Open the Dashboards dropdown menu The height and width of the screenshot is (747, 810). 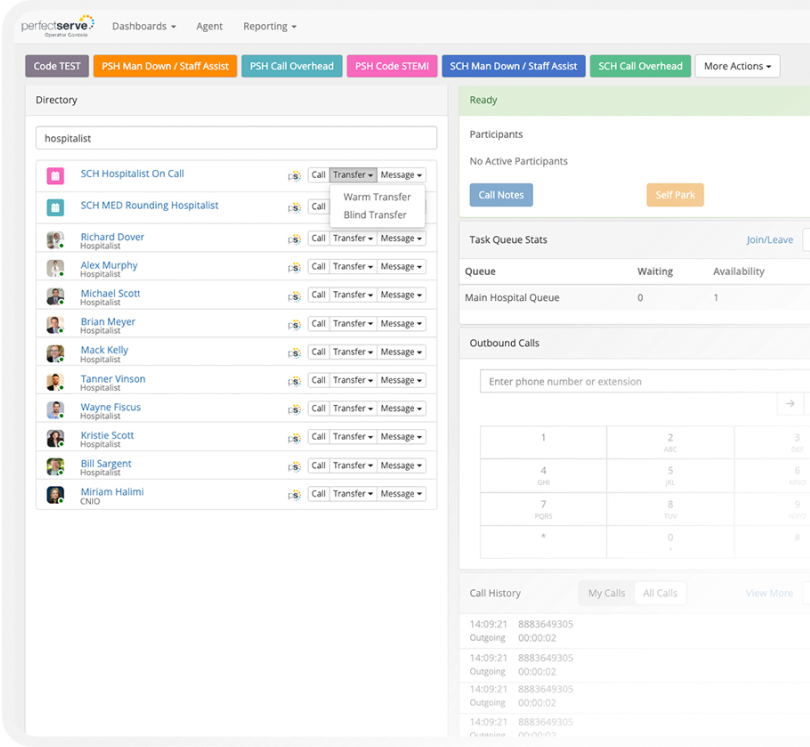tap(144, 26)
